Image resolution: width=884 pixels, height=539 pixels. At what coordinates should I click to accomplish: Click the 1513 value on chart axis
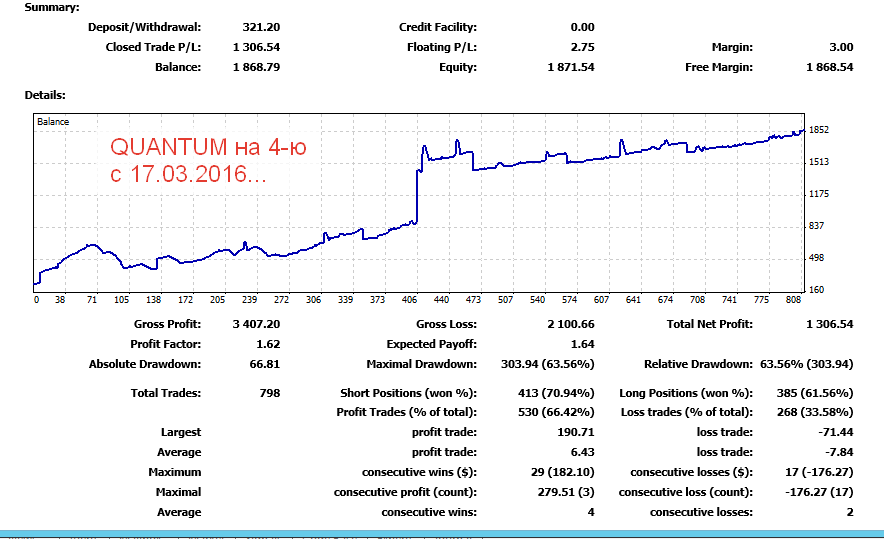pos(819,162)
